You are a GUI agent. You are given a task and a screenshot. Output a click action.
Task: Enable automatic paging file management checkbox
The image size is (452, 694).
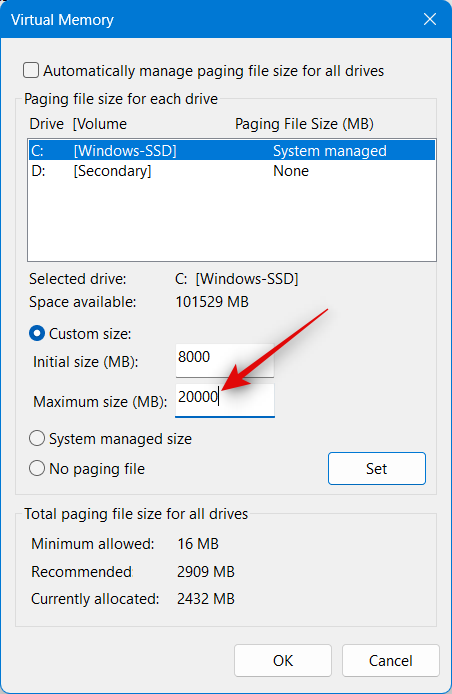[31, 70]
